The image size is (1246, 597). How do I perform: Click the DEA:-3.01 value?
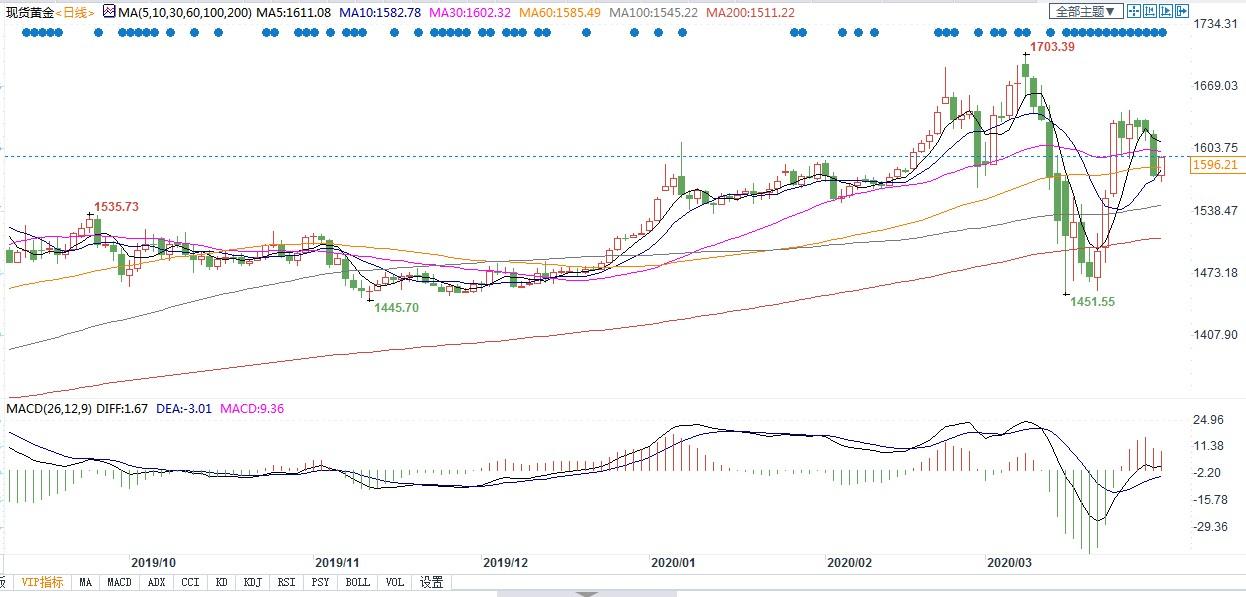(x=183, y=408)
